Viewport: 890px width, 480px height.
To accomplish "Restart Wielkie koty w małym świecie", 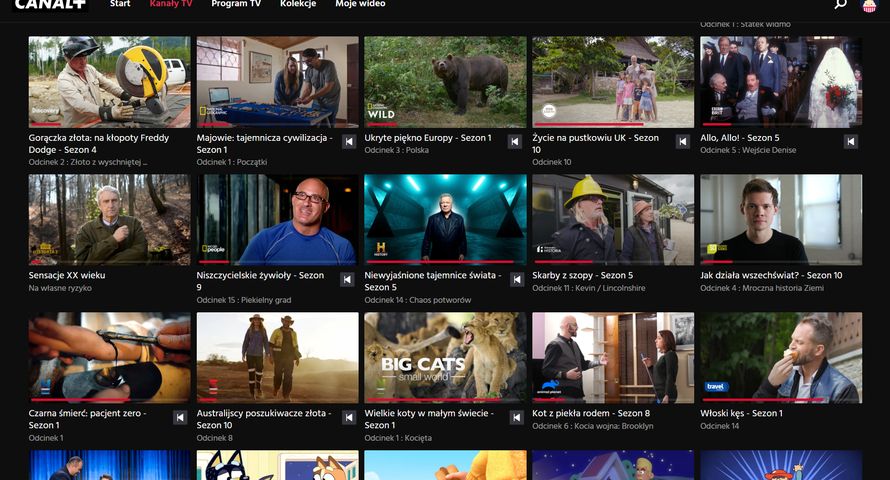I will pyautogui.click(x=516, y=418).
